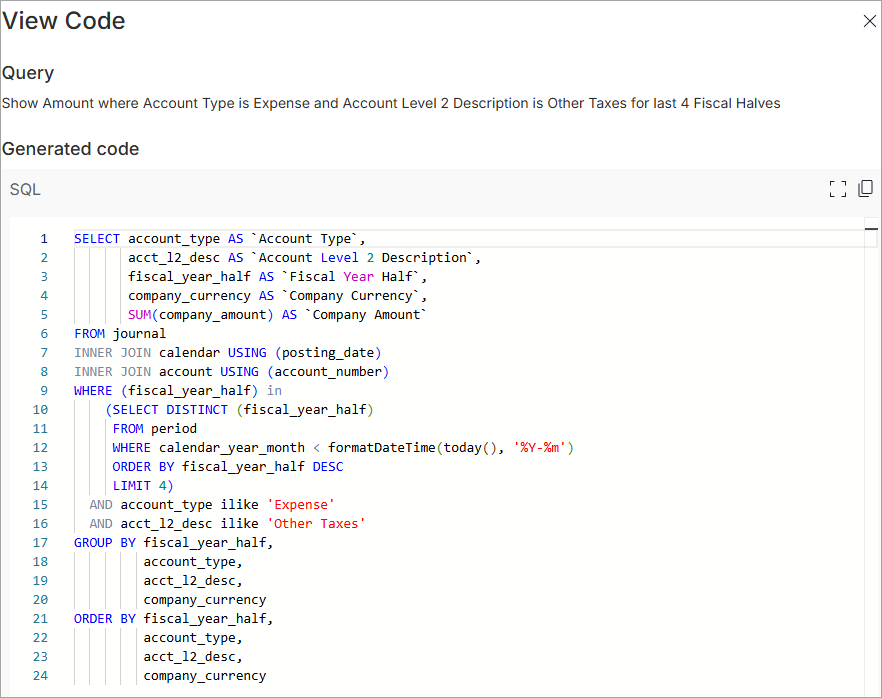Viewport: 882px width, 698px height.
Task: Click line number 1 in the code editor
Action: tap(44, 238)
